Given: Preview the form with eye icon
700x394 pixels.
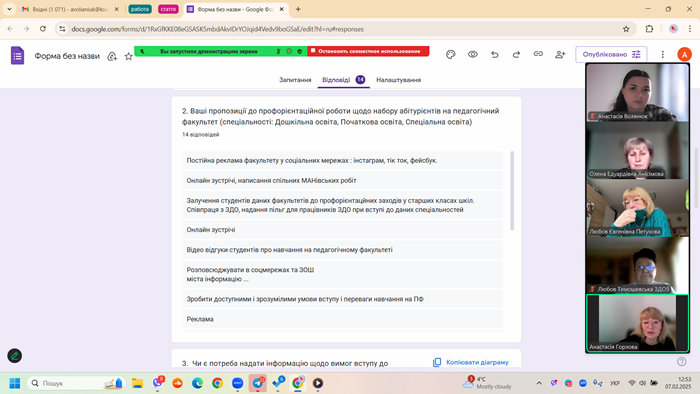Looking at the screenshot, I should point(473,54).
